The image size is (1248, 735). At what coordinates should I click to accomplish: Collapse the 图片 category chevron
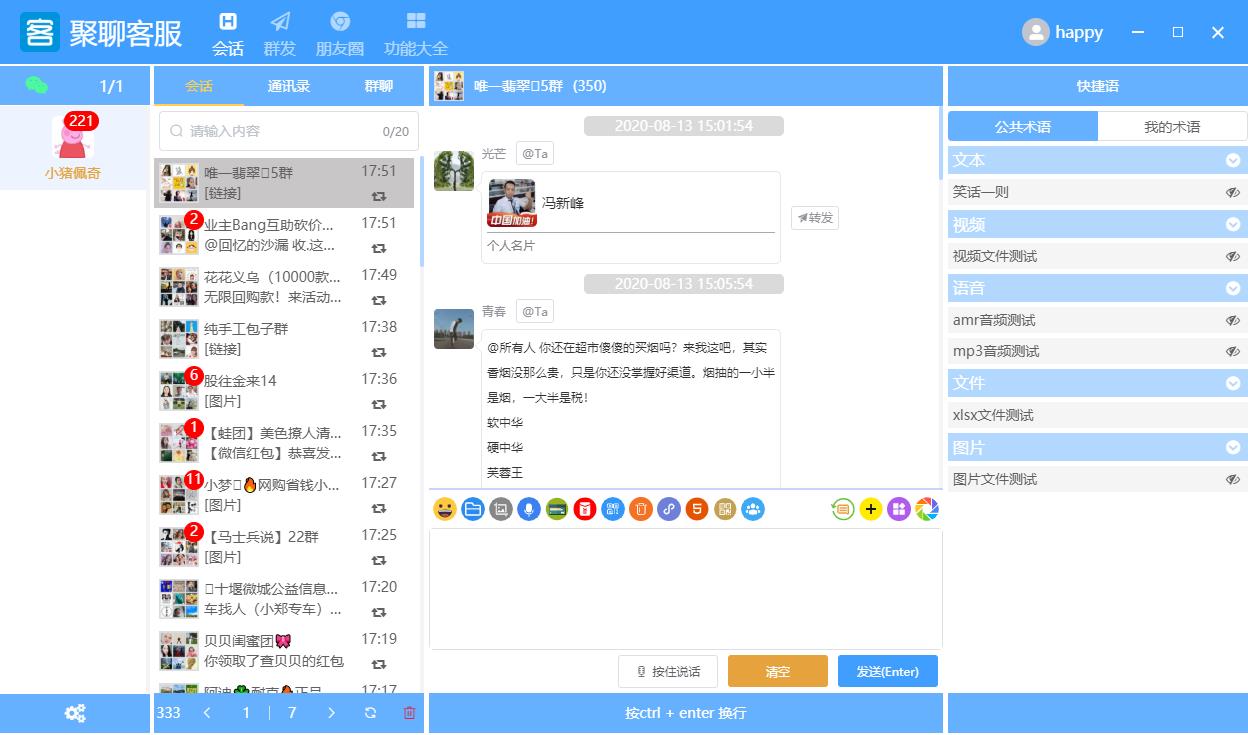[1233, 447]
